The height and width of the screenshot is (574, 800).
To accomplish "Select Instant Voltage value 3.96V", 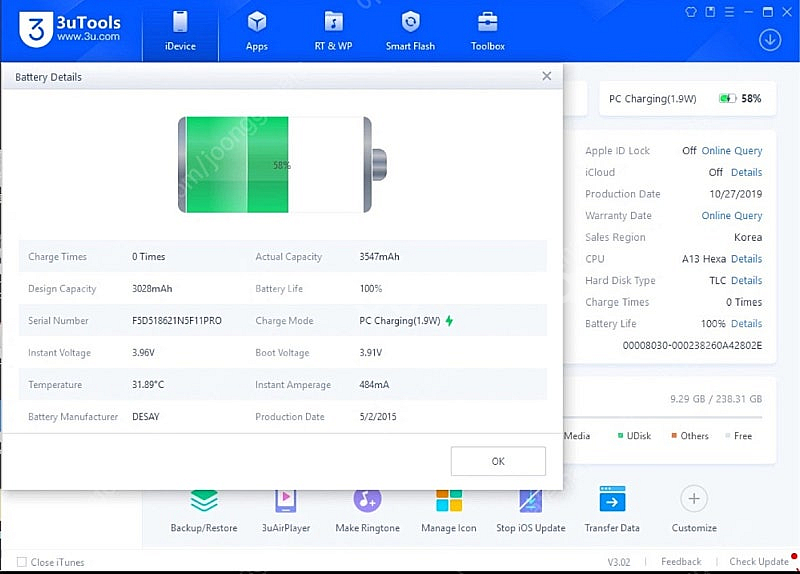I will pos(143,353).
